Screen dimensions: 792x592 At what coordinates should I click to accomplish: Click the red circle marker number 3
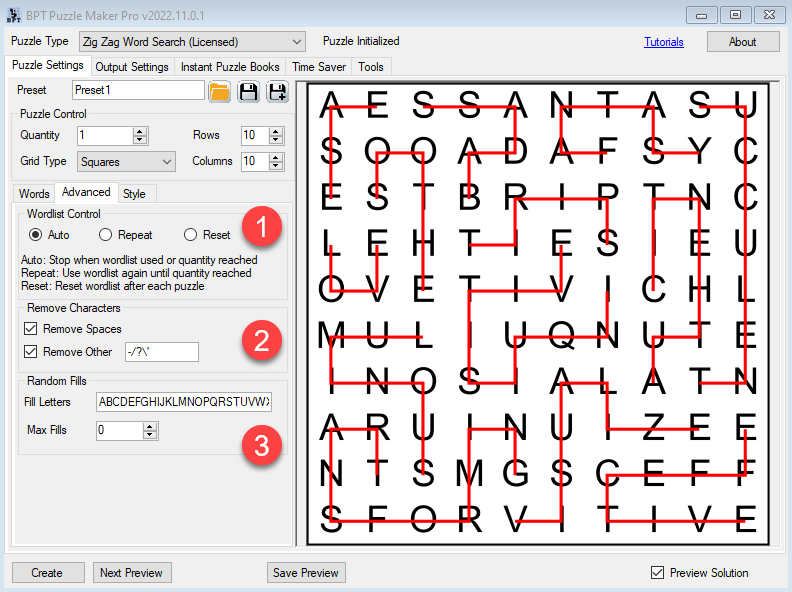(x=262, y=446)
